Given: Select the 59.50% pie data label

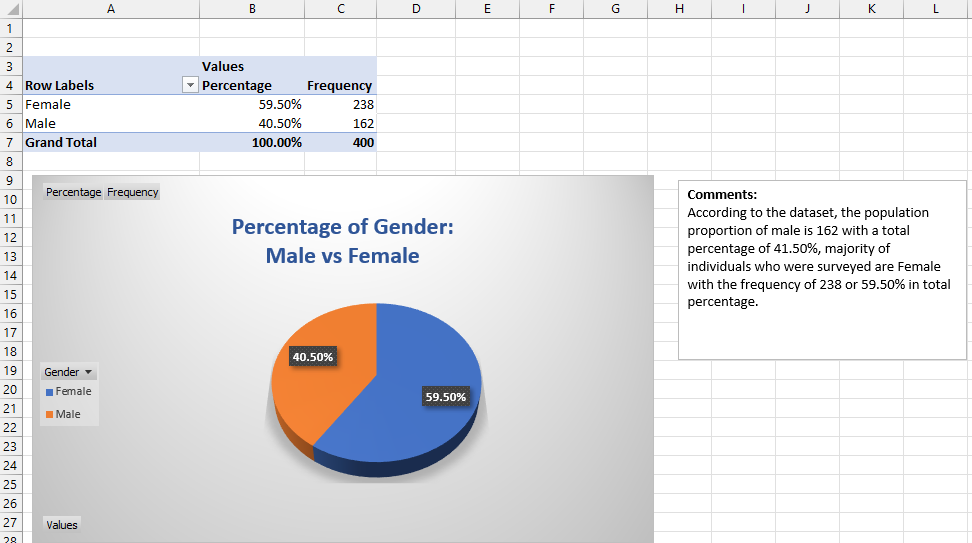Looking at the screenshot, I should [446, 397].
